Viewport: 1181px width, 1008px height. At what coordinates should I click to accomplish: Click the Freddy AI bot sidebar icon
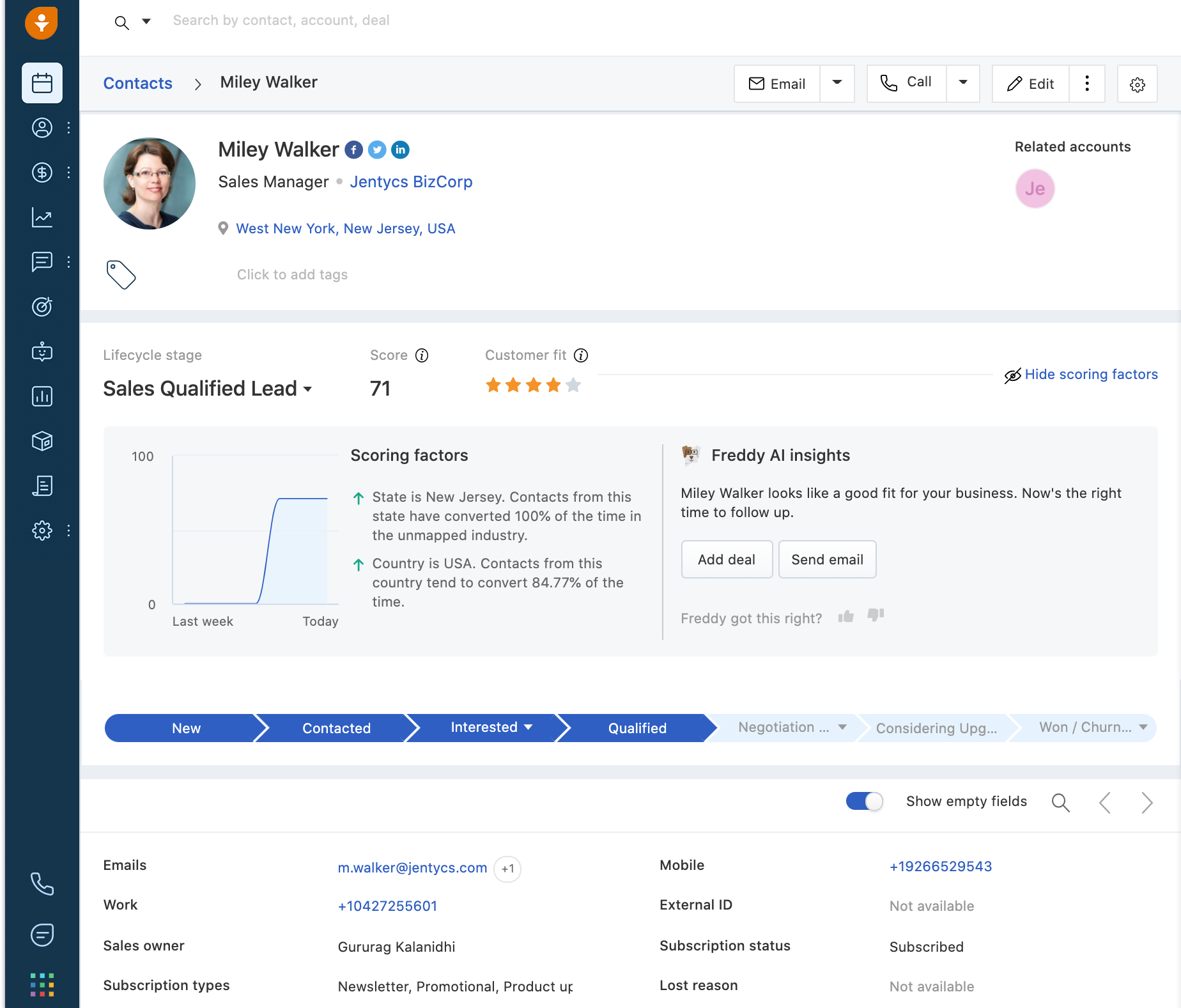coord(42,352)
